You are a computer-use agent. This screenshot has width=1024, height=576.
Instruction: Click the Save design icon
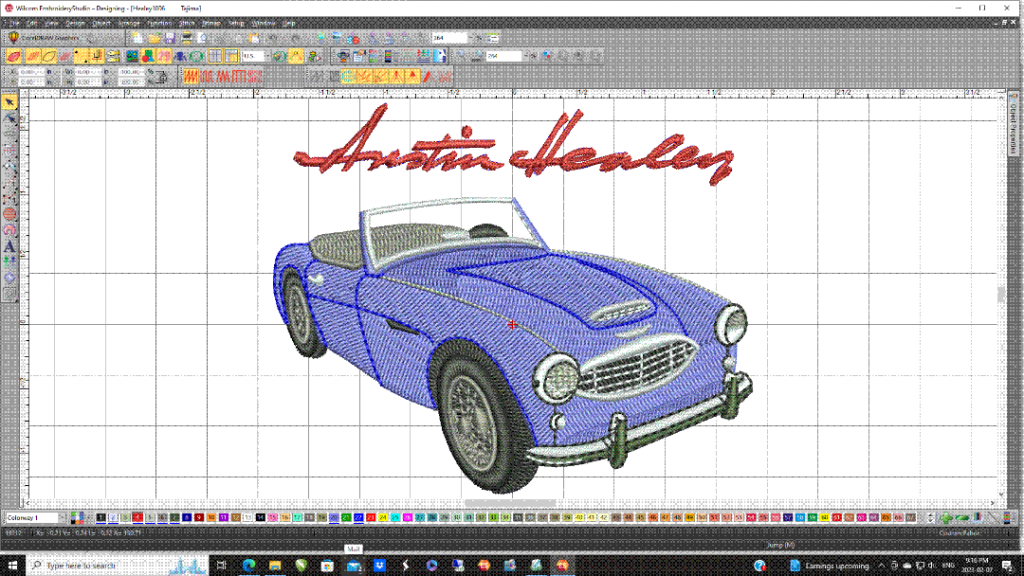169,38
